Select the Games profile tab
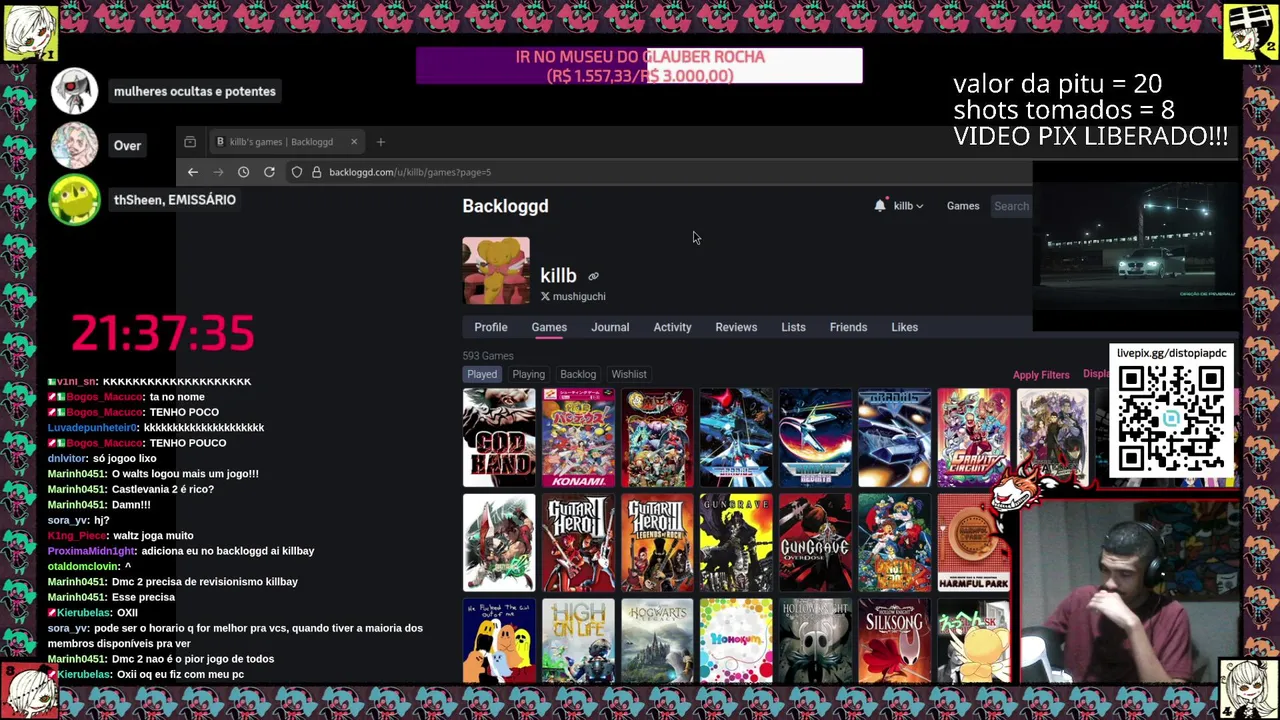The image size is (1280, 720). tap(549, 327)
